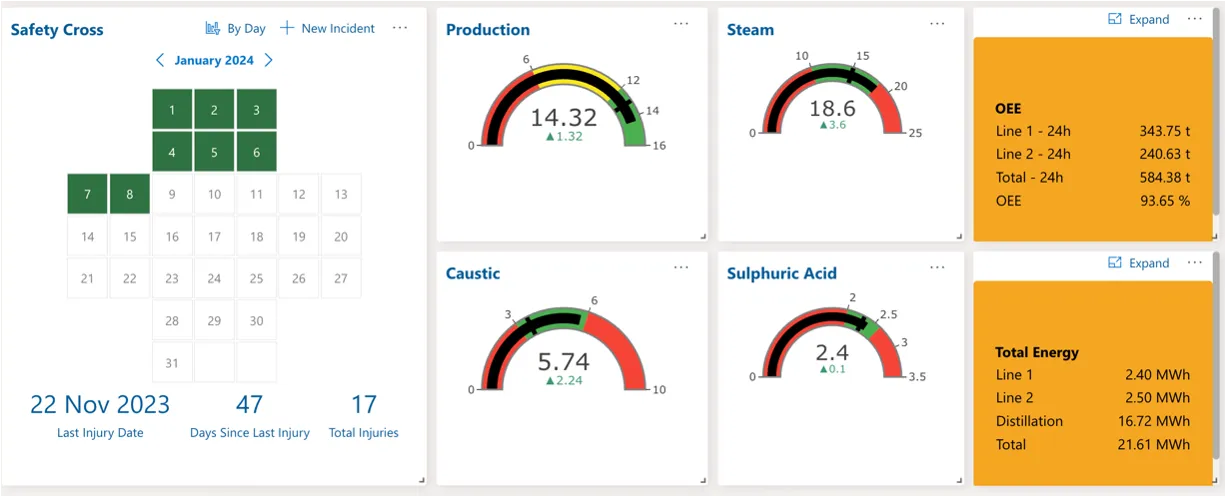Image resolution: width=1226 pixels, height=496 pixels.
Task: Select day 3 in safety calendar
Action: [x=256, y=110]
